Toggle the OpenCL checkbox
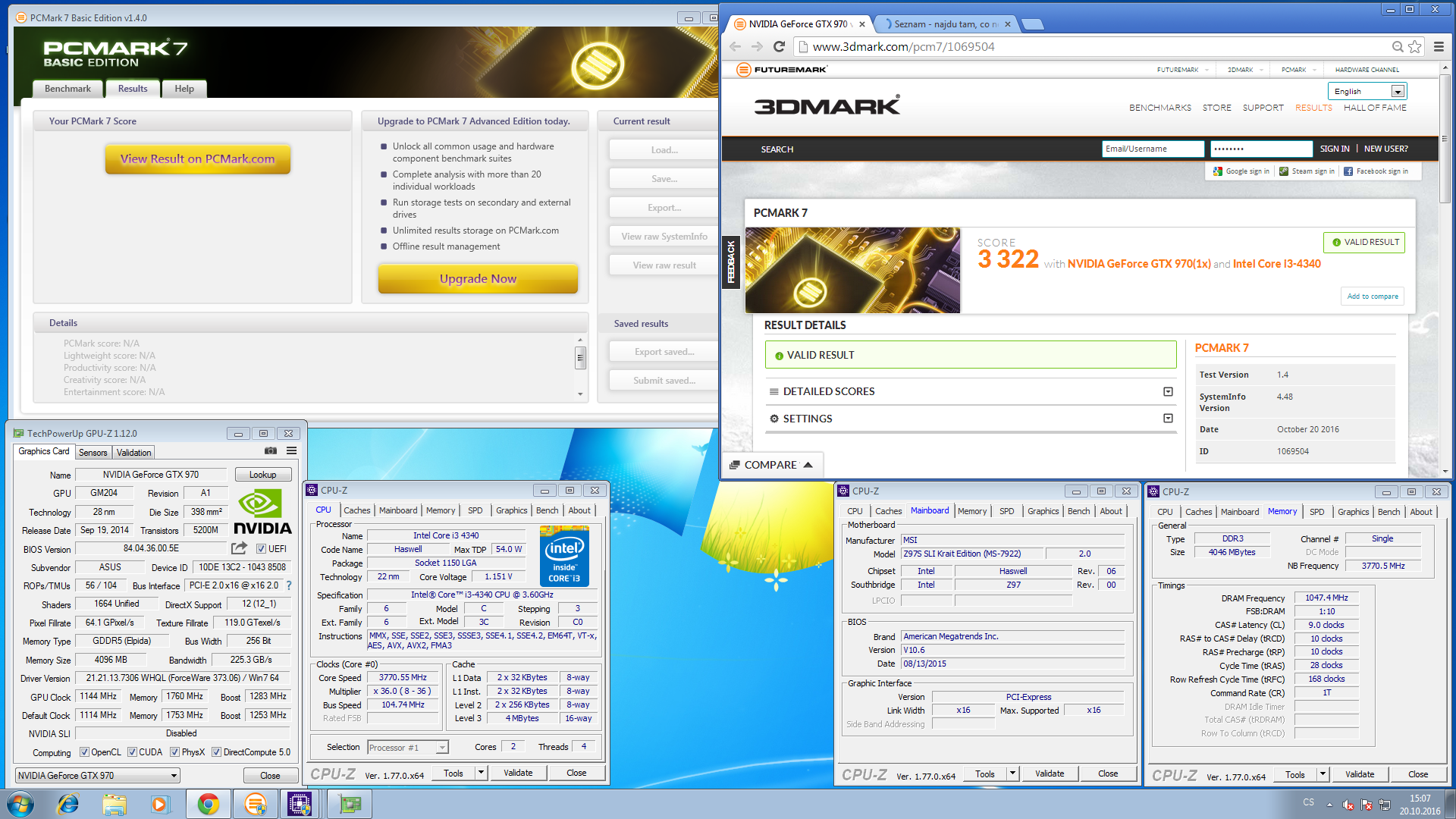The image size is (1456, 819). click(x=85, y=752)
